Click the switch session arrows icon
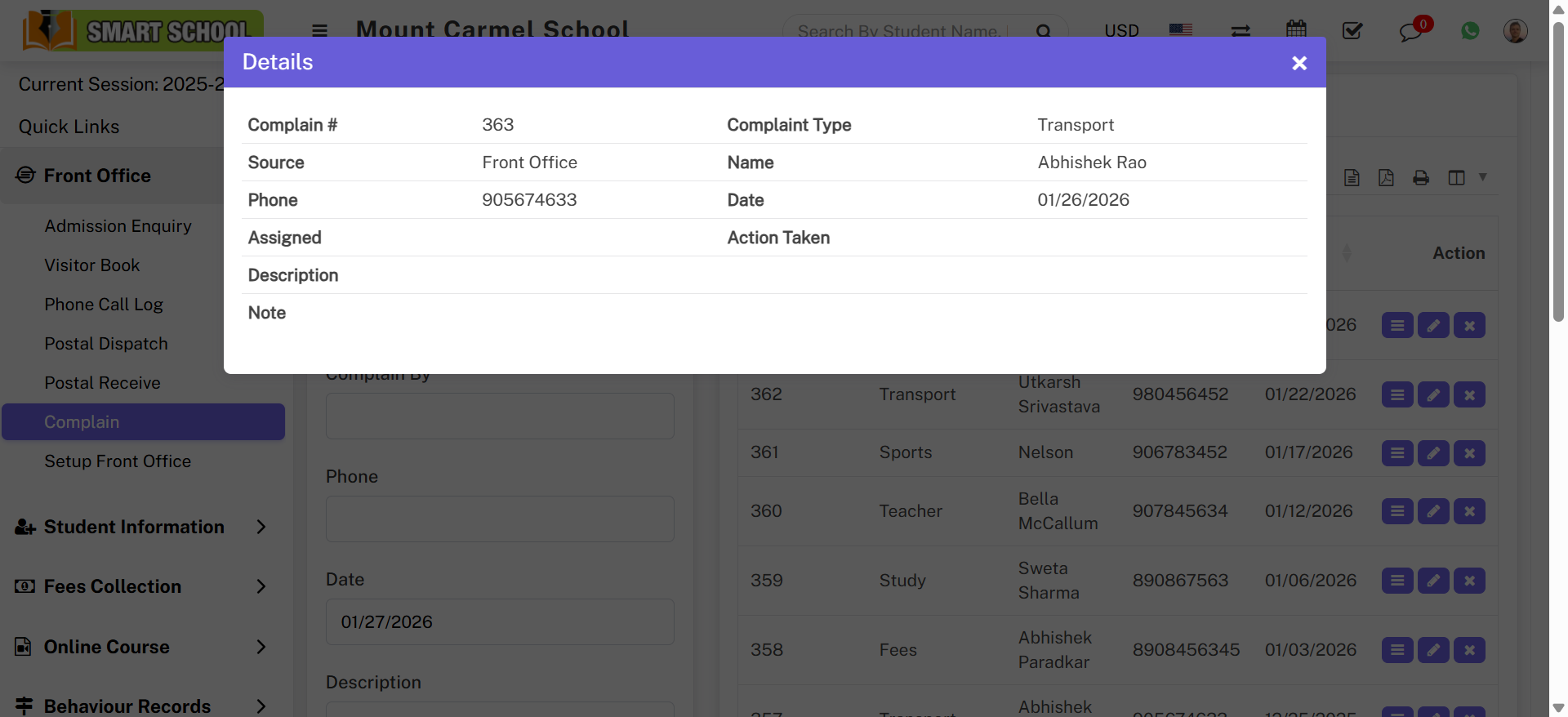This screenshot has height=717, width=1568. tap(1241, 31)
